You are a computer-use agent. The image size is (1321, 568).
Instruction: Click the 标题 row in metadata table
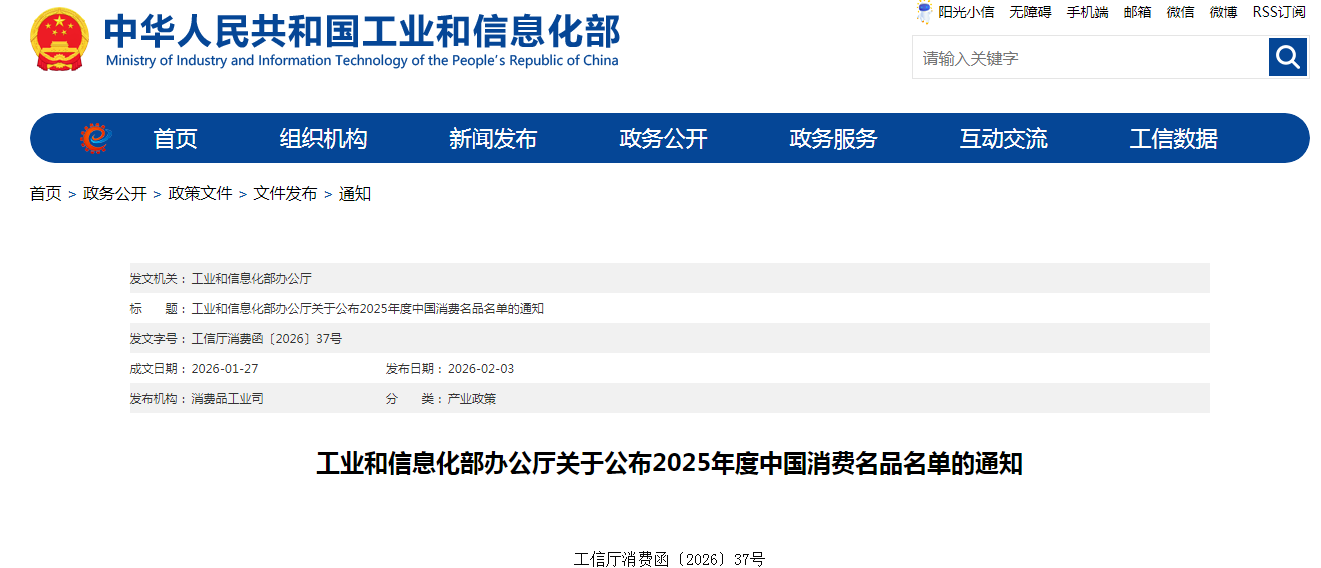point(669,308)
